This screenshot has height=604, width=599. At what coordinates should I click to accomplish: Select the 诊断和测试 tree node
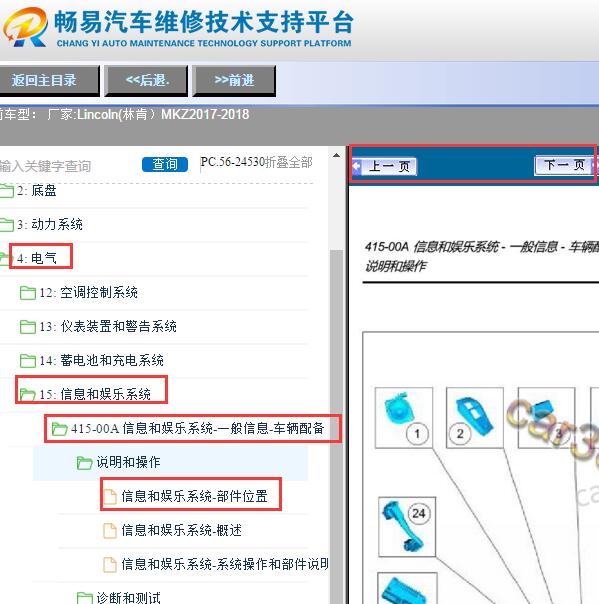(x=128, y=597)
